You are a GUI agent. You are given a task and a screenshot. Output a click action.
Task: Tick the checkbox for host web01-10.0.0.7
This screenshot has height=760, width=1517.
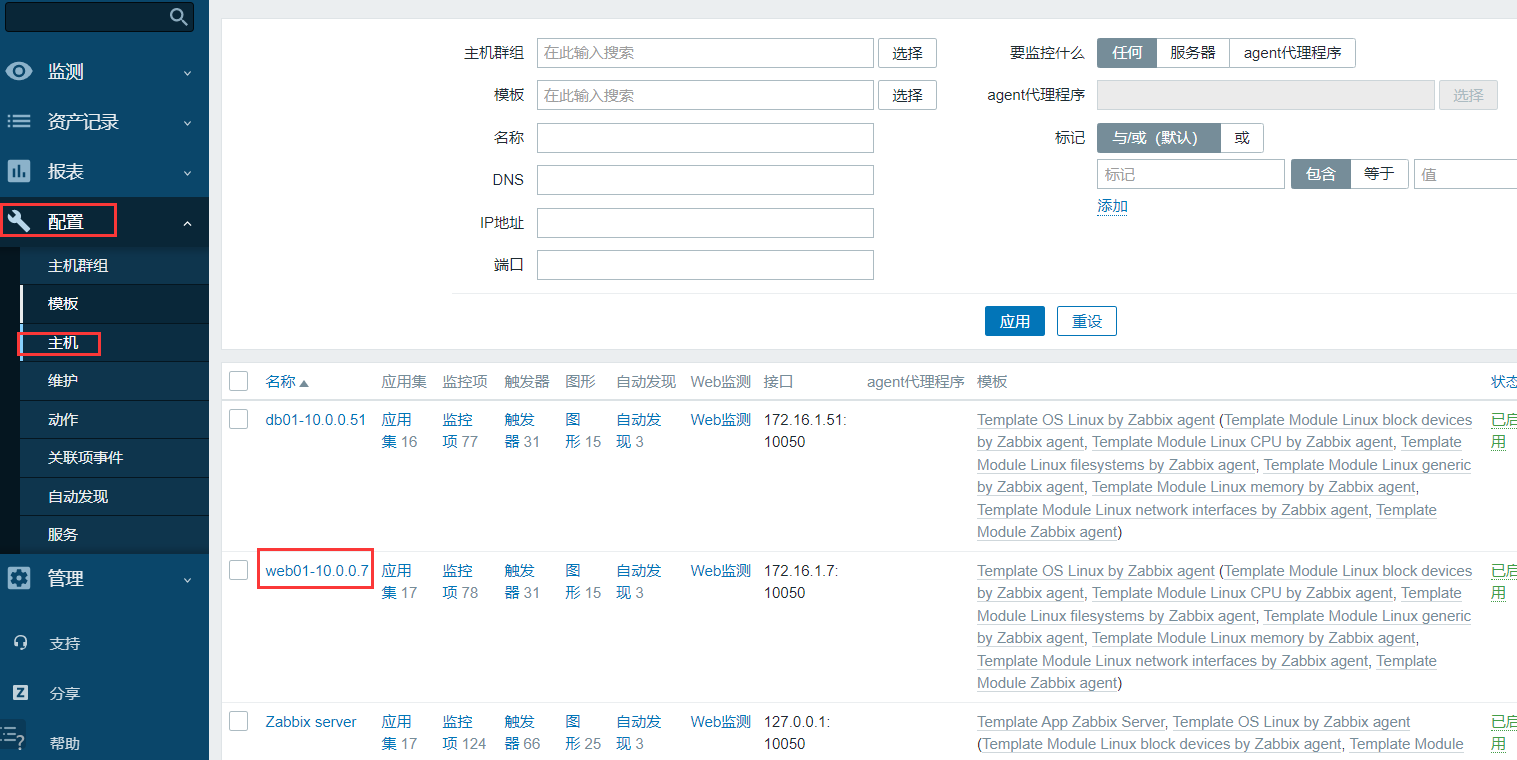click(x=238, y=570)
